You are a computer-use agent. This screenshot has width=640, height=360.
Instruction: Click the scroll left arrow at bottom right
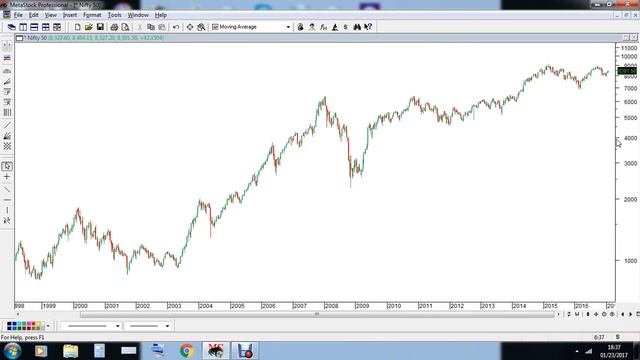[x=622, y=314]
